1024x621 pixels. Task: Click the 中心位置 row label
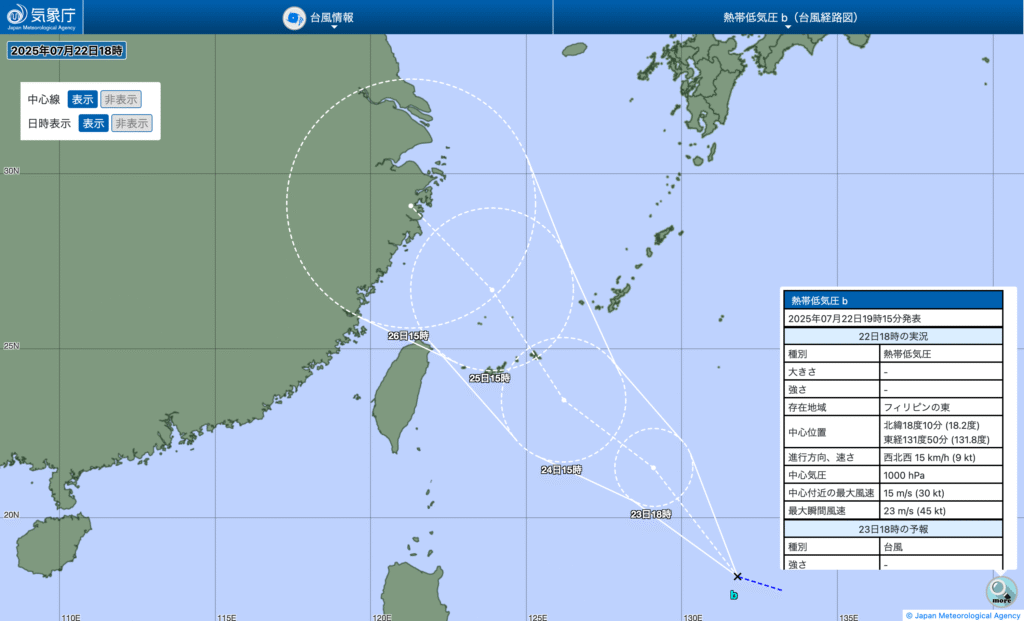tap(807, 432)
